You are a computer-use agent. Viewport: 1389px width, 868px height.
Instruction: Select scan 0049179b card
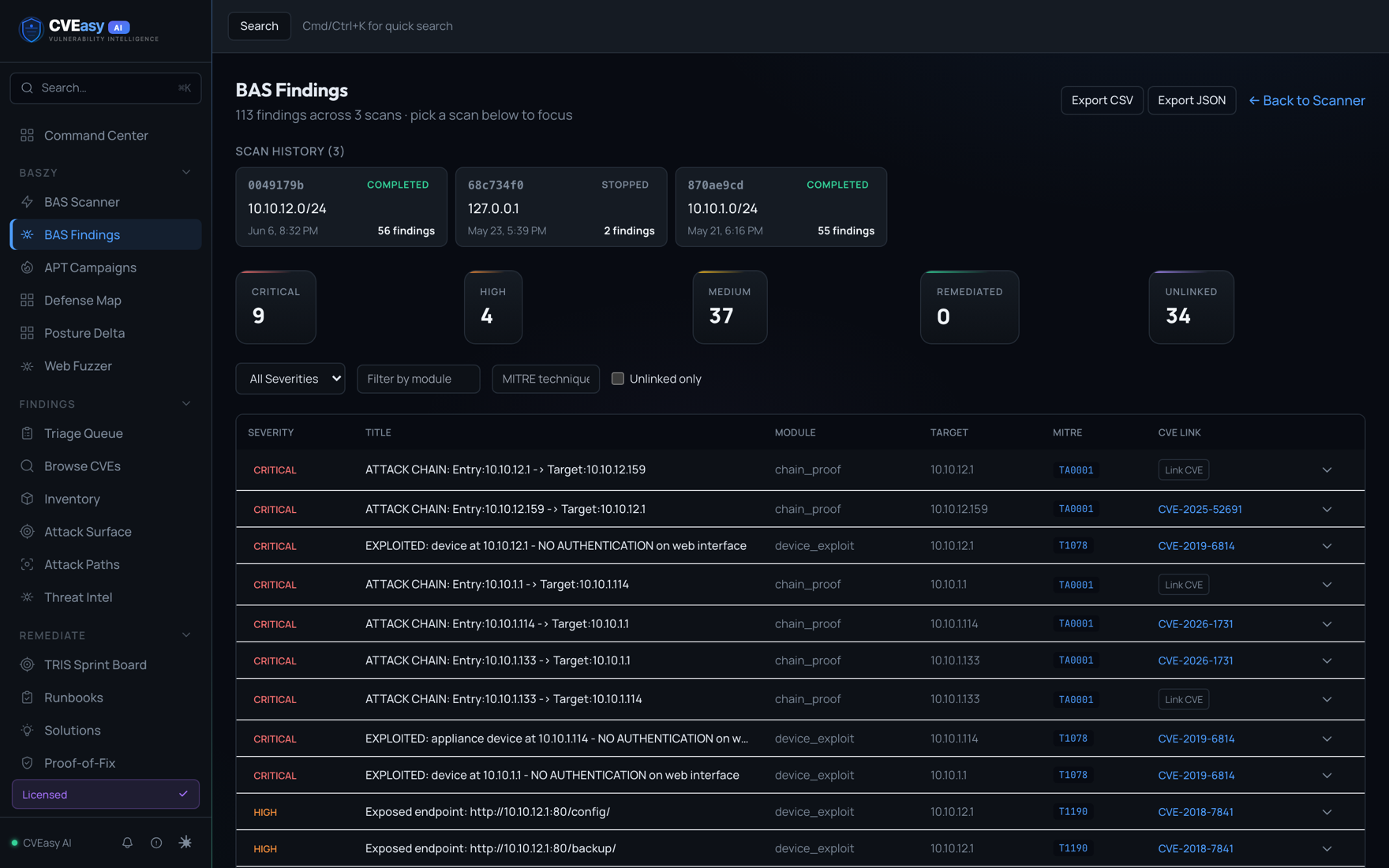[341, 207]
